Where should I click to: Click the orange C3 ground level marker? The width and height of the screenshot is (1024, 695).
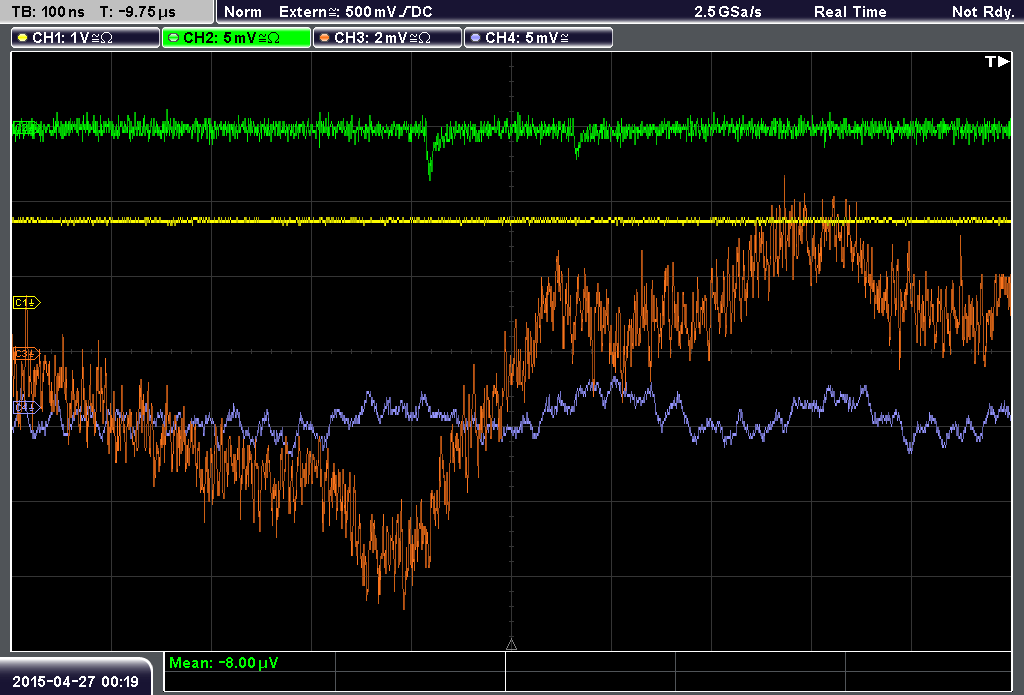[27, 353]
